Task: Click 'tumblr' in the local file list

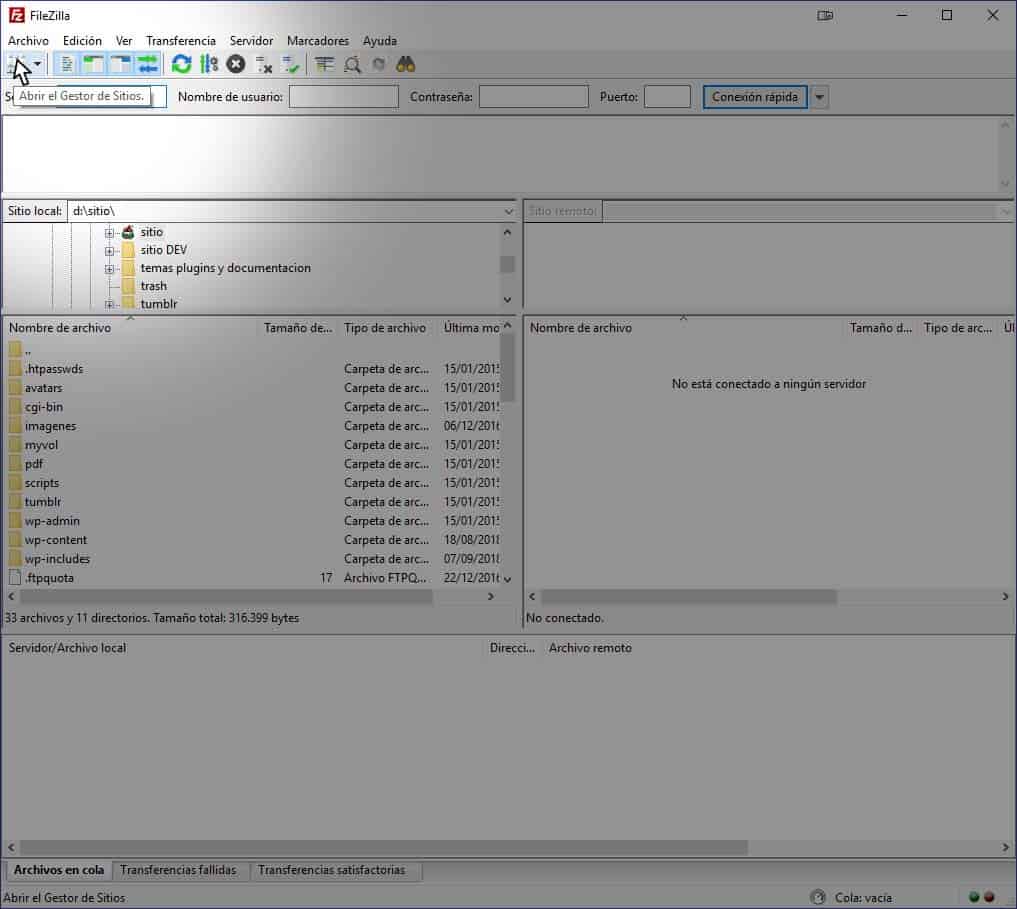Action: [43, 502]
